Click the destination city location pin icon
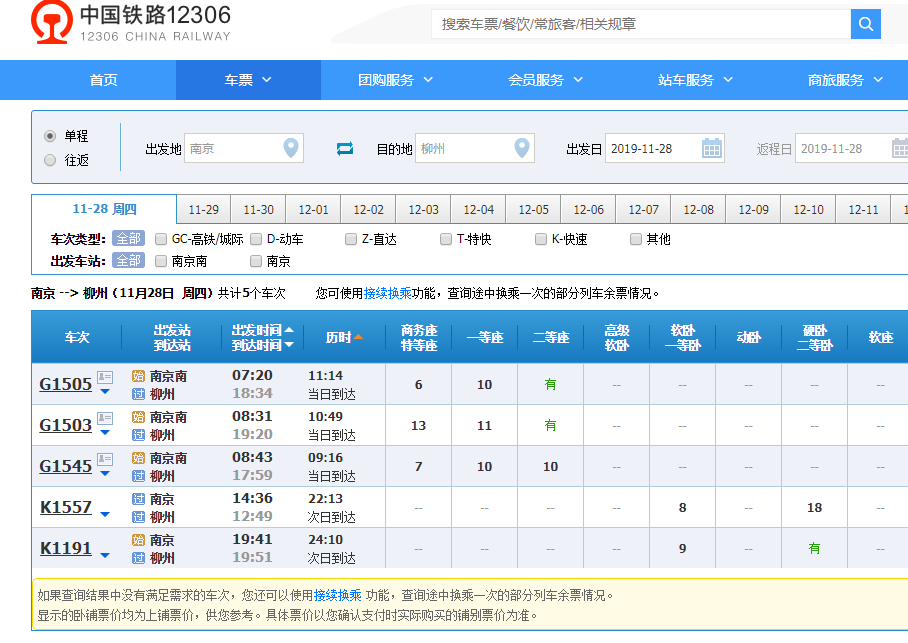 [522, 148]
